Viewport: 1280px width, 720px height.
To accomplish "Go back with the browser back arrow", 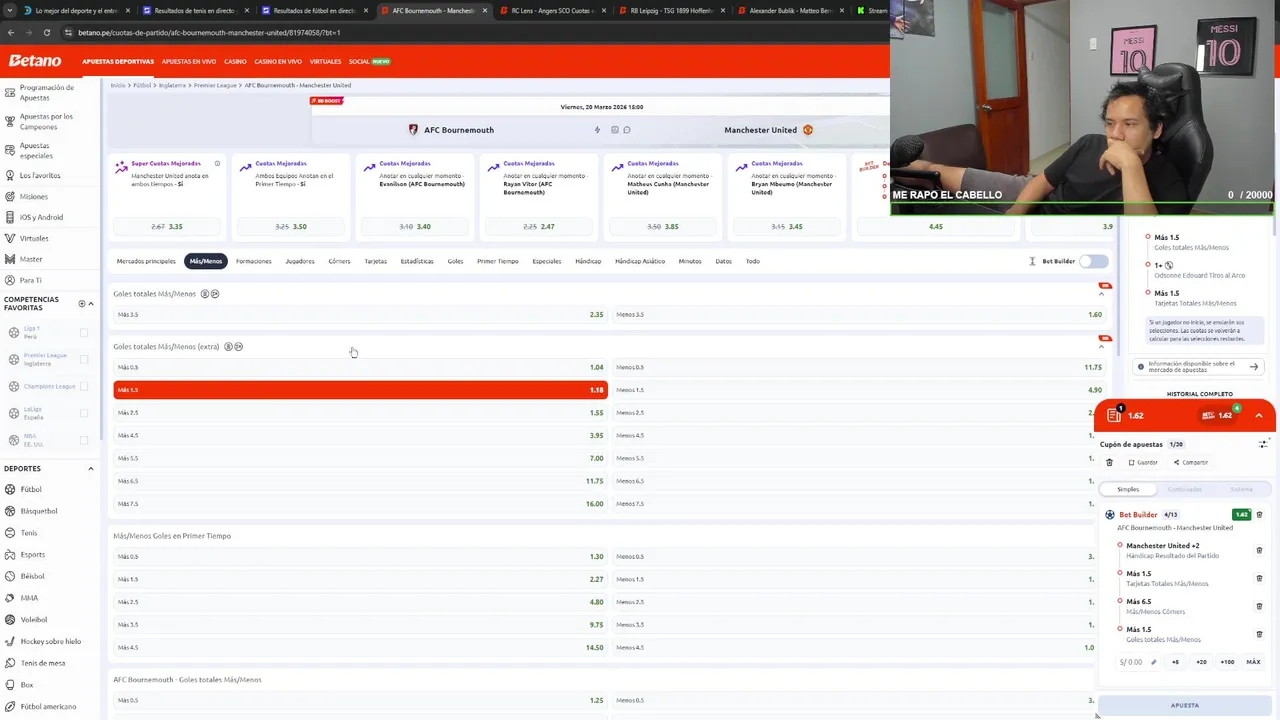I will pyautogui.click(x=10, y=32).
